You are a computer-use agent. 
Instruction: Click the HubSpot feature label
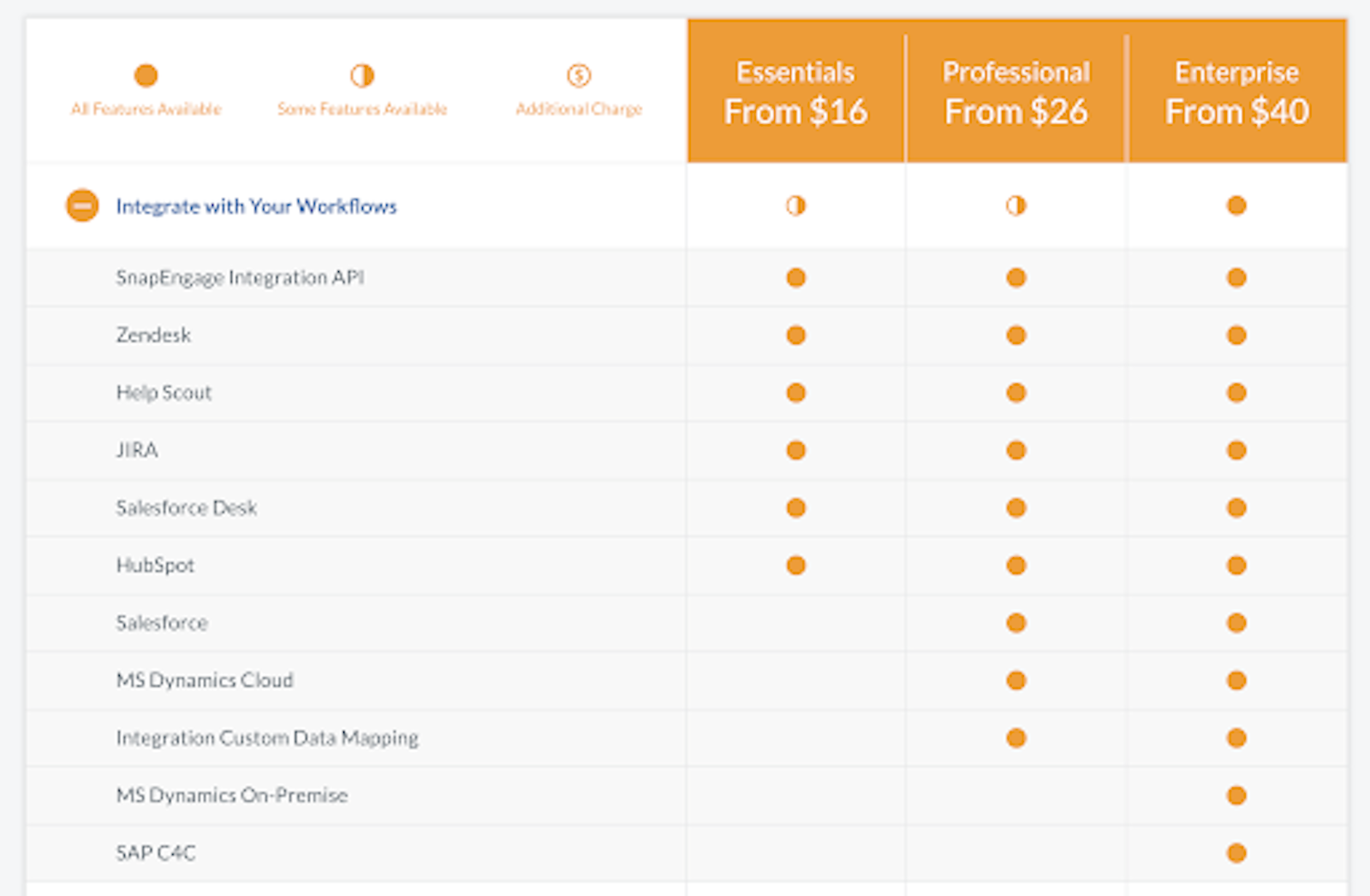pyautogui.click(x=155, y=565)
